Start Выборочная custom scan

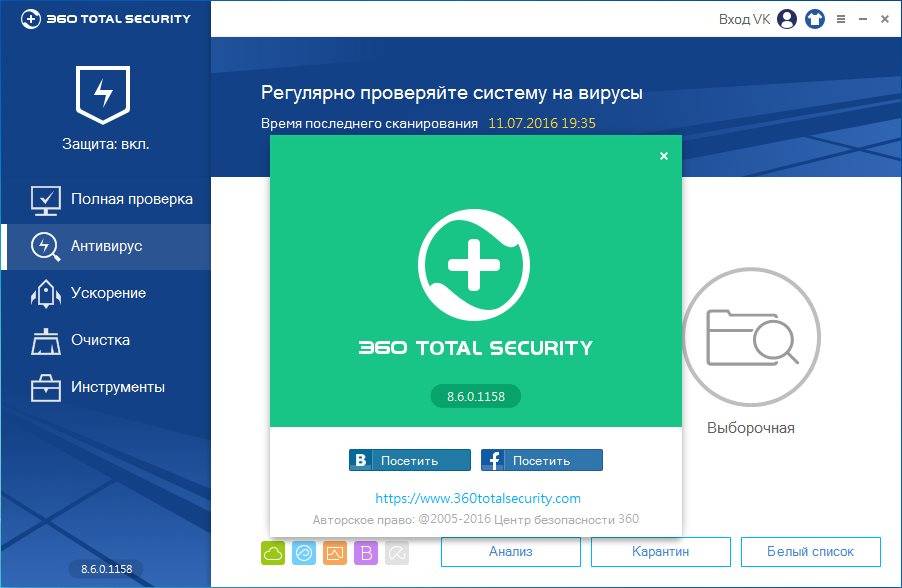tap(751, 351)
